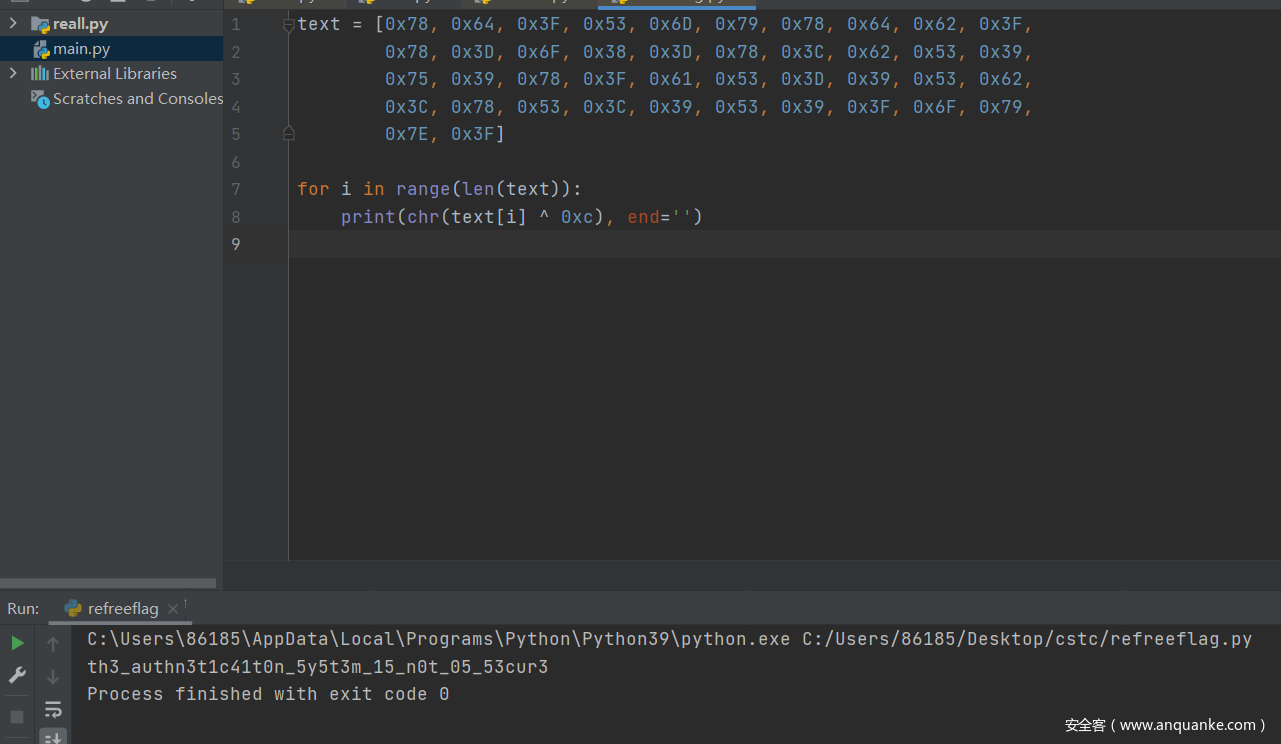Select the refreeflag run tab
1281x744 pixels.
122,609
